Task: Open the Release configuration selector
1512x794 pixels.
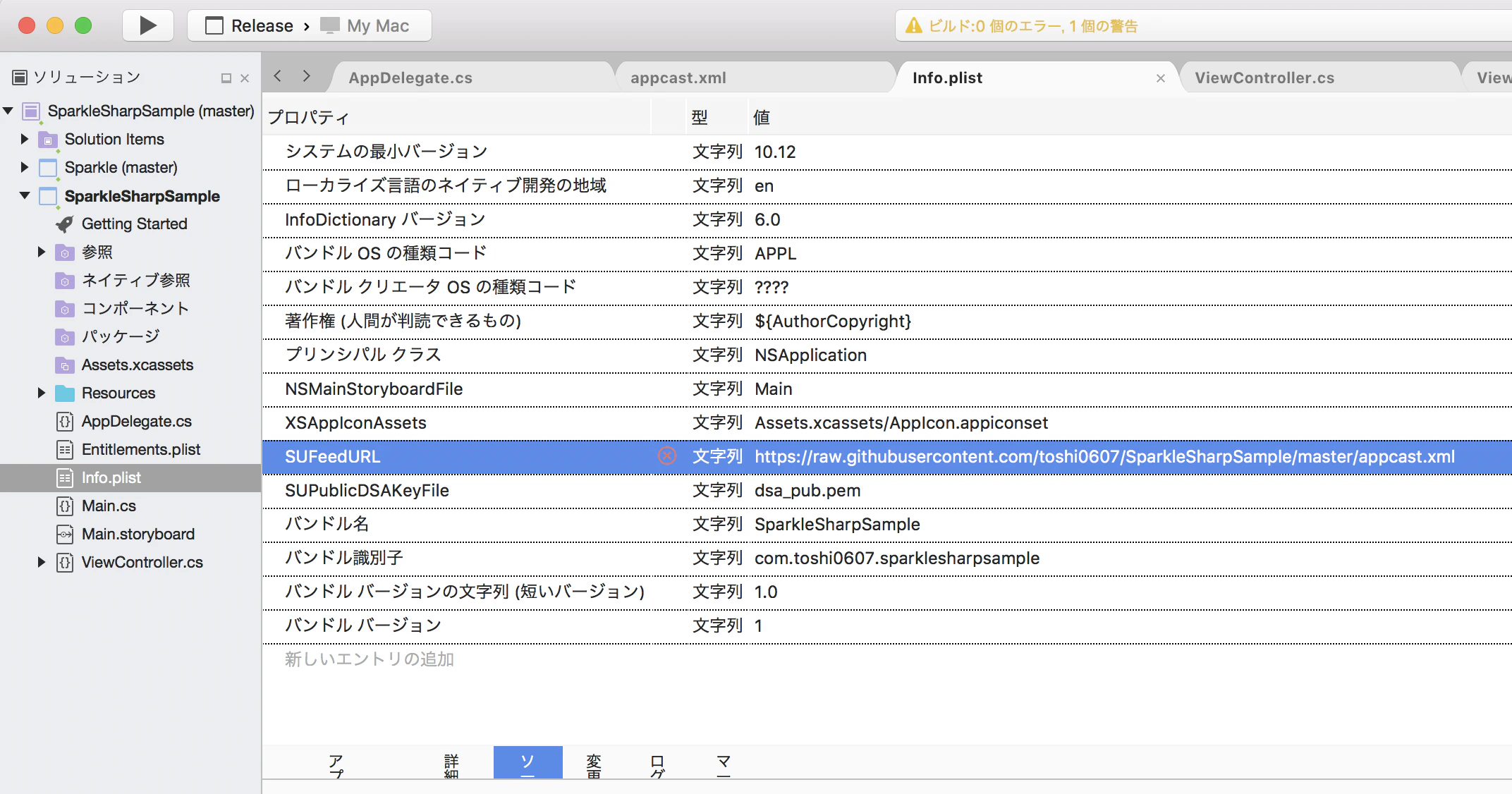Action: 249,26
